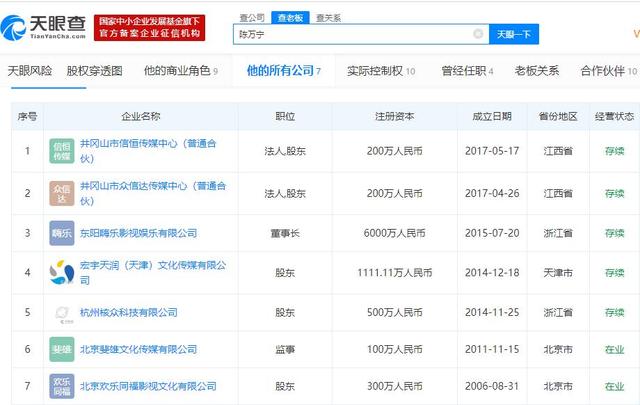Open 东阳嗨乐影视娱乐有限公司 link
The image size is (640, 405).
[x=138, y=233]
